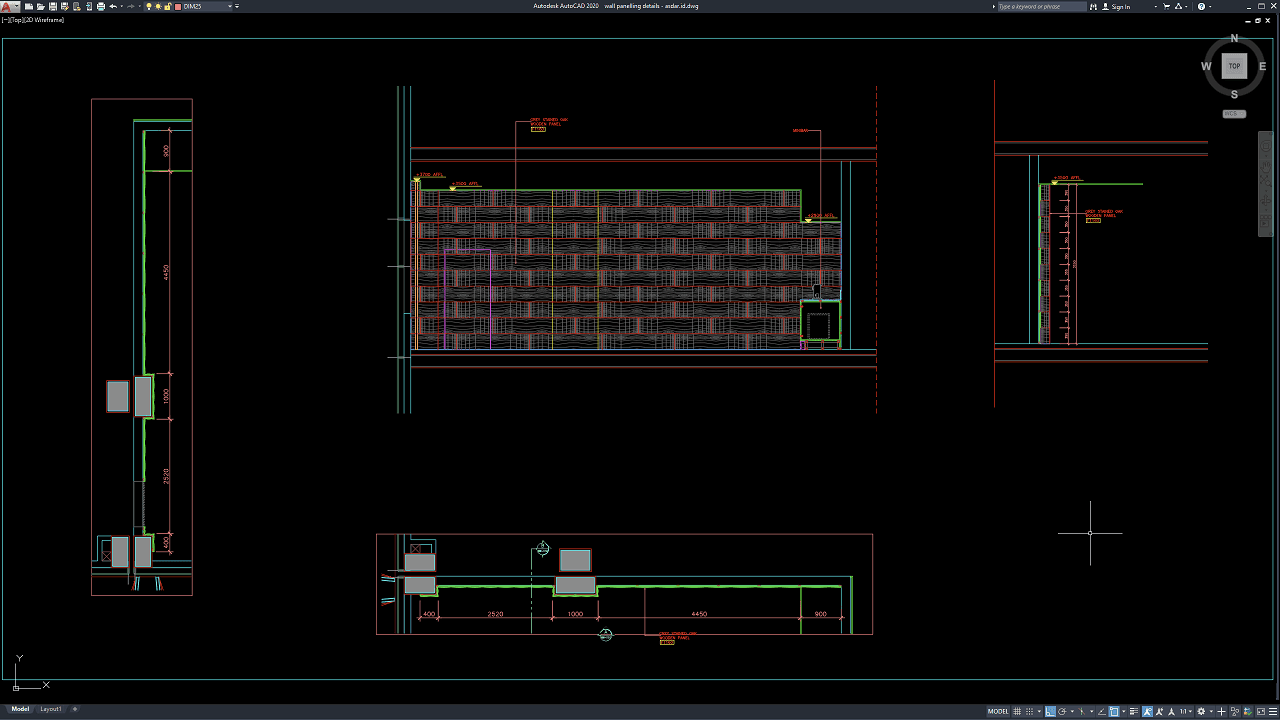This screenshot has width=1280, height=720.
Task: Click the Open file folder icon
Action: 40,6
